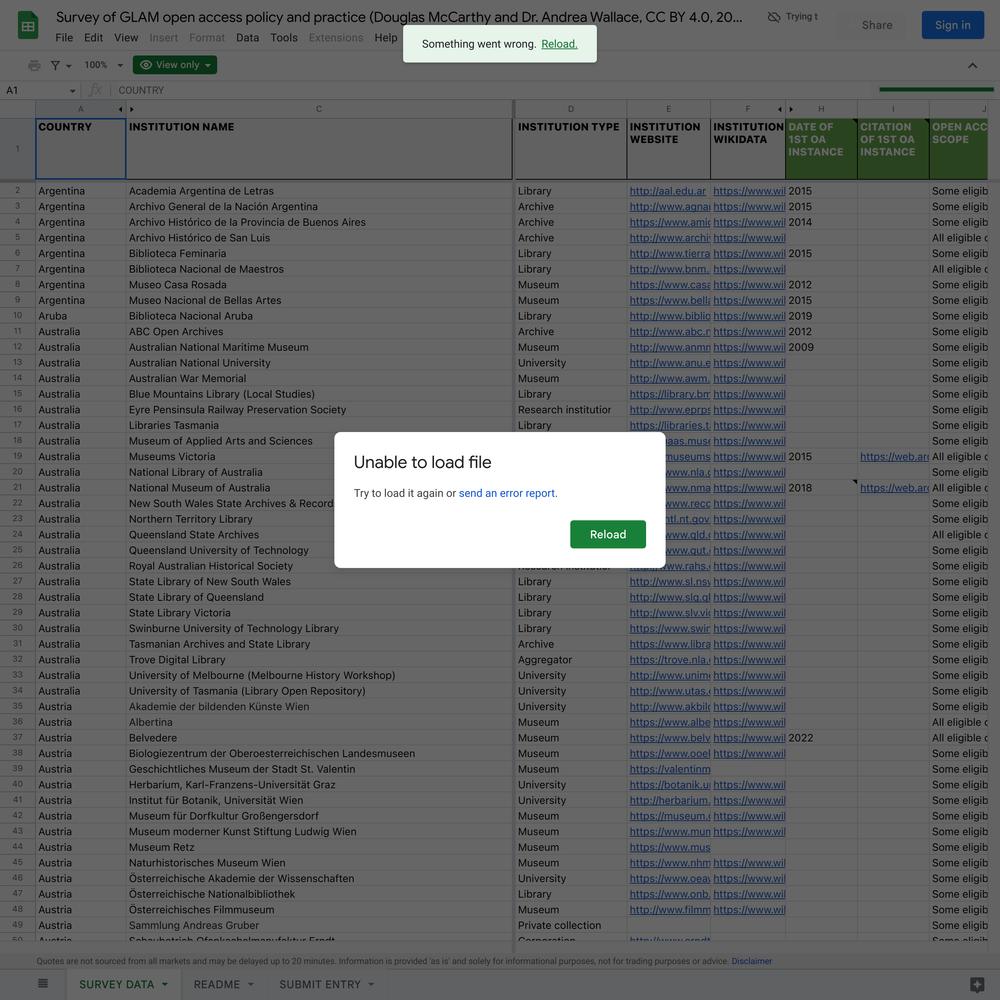Viewport: 1000px width, 1000px height.
Task: Open the File menu
Action: click(64, 38)
